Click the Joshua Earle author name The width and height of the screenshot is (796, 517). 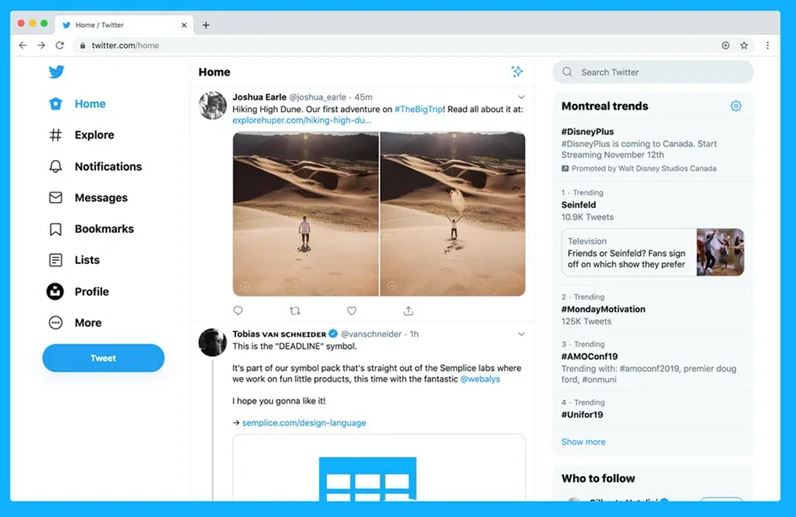259,97
